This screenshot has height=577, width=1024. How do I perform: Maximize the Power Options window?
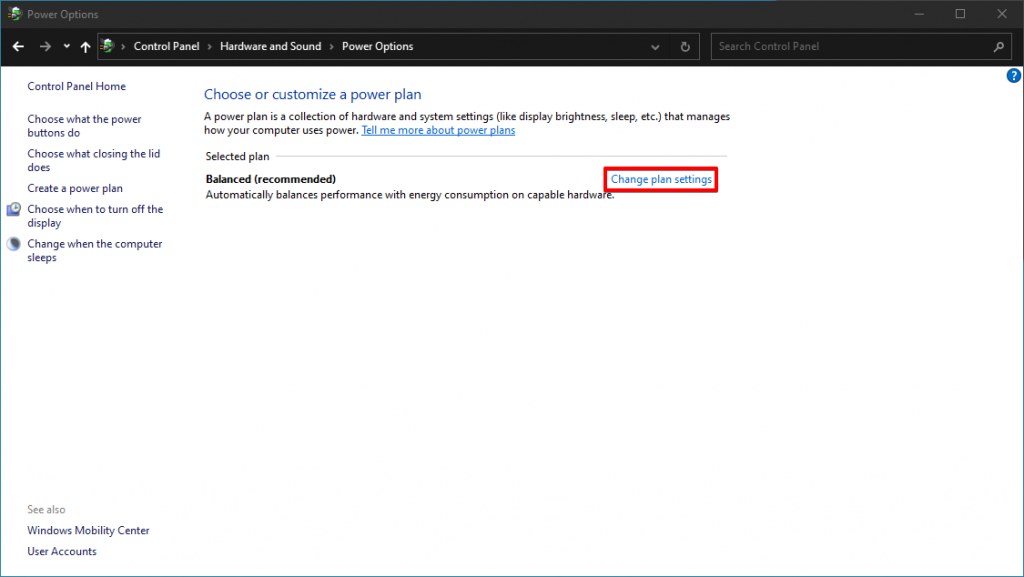[x=960, y=14]
